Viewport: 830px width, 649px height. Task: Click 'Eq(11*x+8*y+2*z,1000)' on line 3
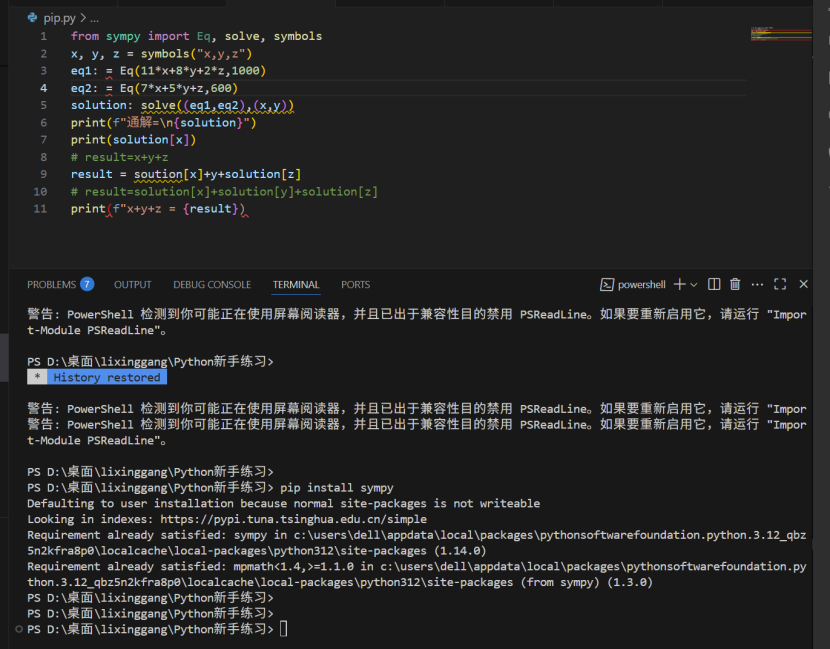tap(193, 71)
